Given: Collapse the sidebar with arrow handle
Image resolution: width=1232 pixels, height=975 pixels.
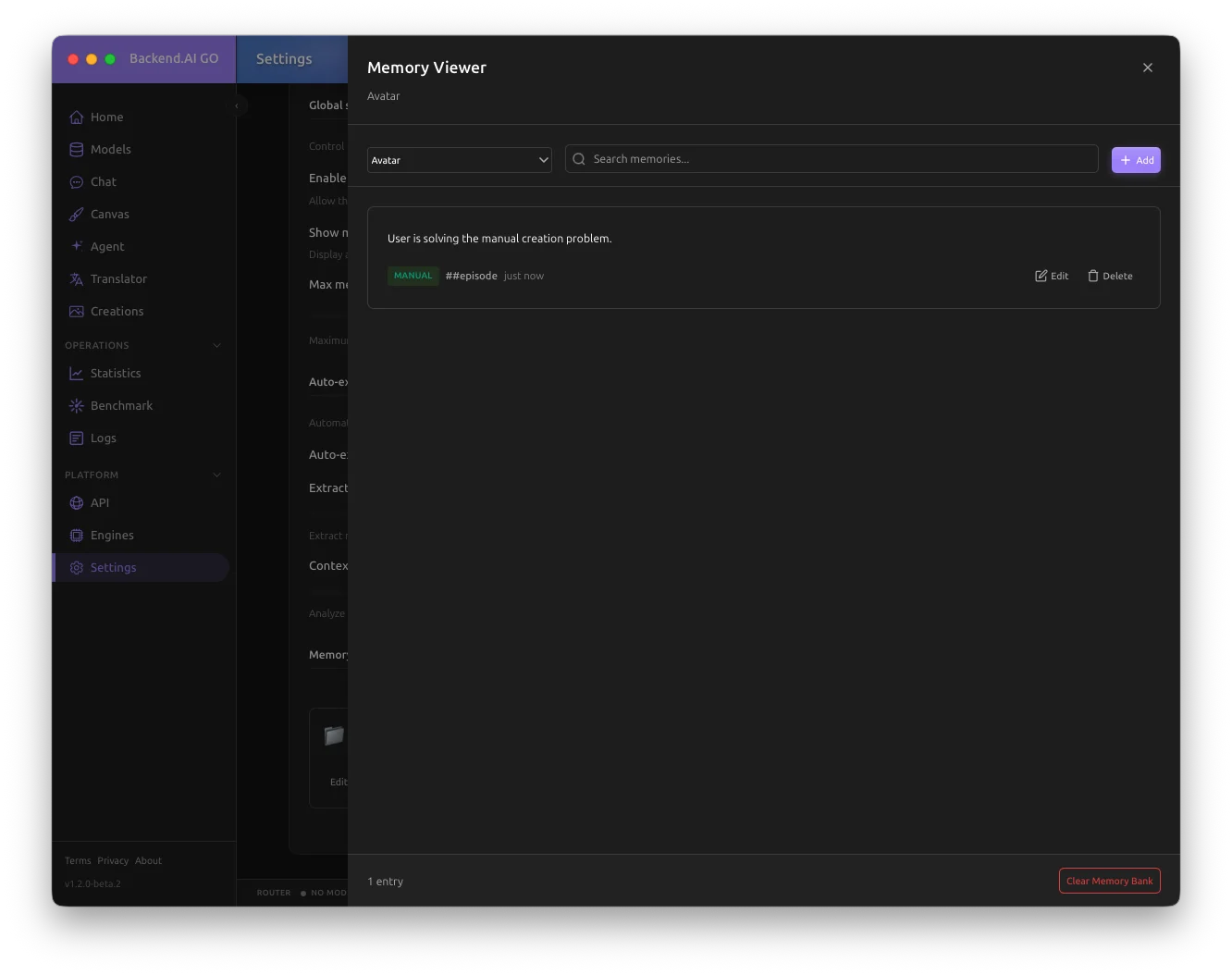Looking at the screenshot, I should click(x=237, y=106).
